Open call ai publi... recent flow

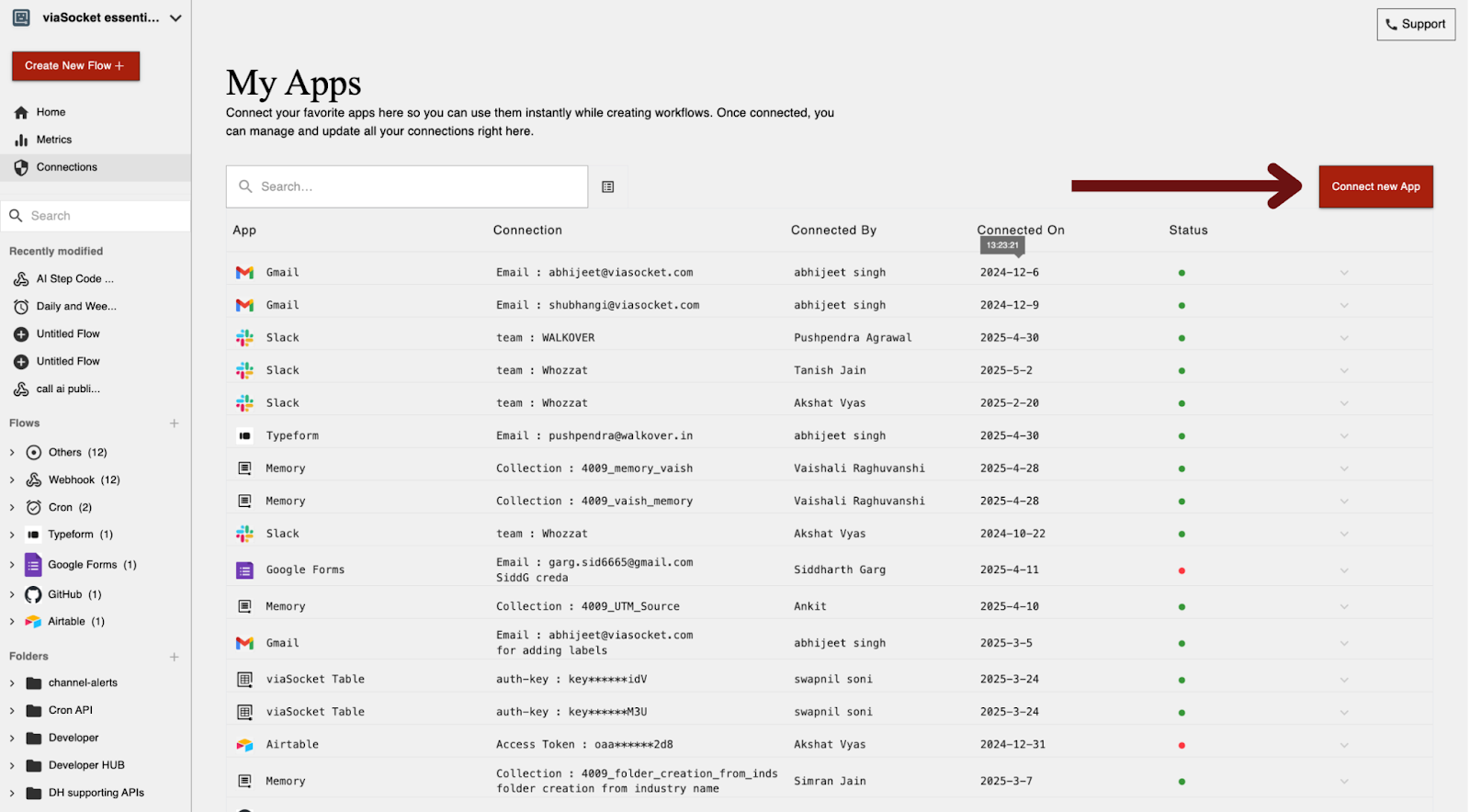(x=68, y=389)
